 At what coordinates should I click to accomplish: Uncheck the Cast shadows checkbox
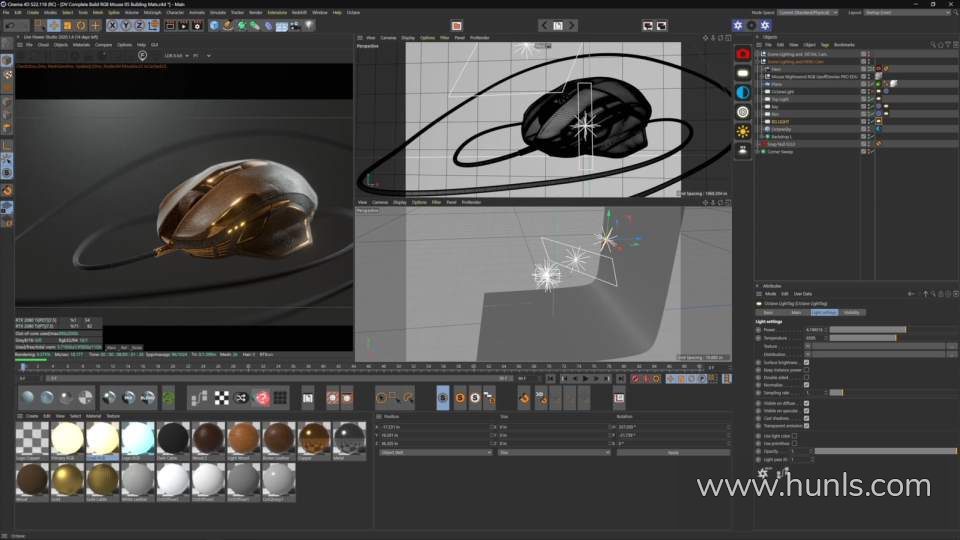pyautogui.click(x=807, y=418)
